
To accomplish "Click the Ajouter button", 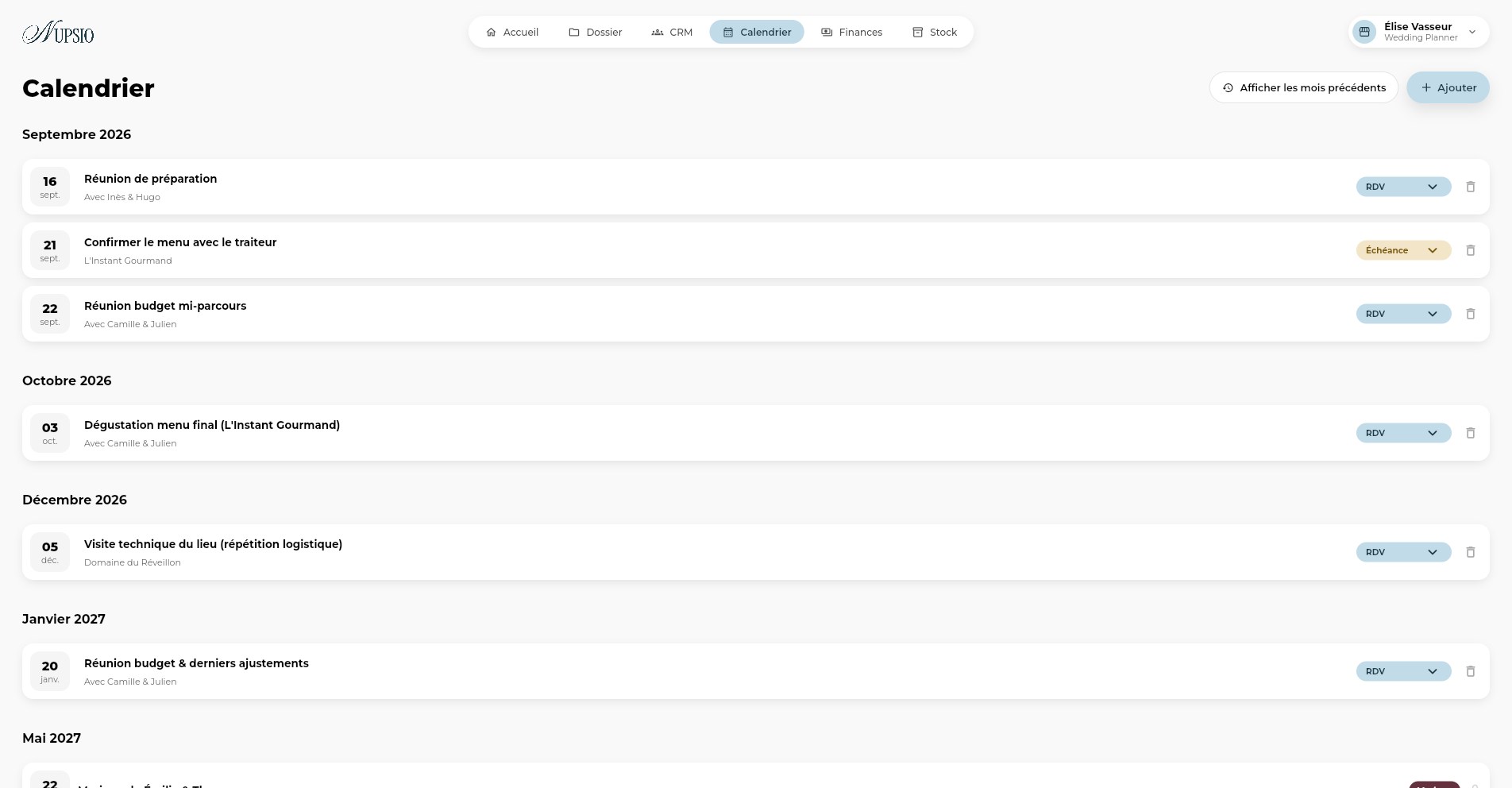I will pyautogui.click(x=1448, y=87).
